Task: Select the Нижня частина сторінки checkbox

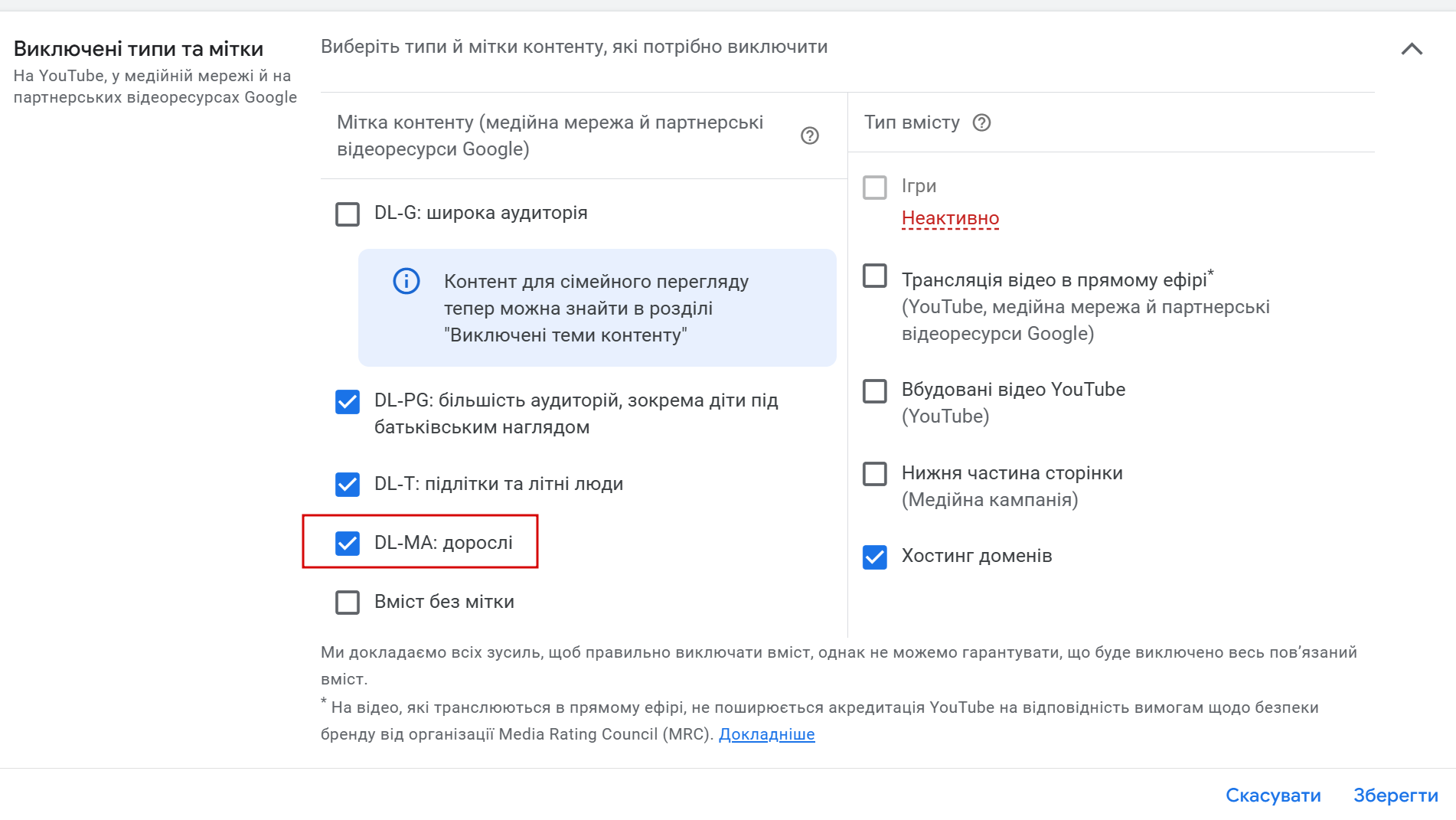Action: pos(875,474)
